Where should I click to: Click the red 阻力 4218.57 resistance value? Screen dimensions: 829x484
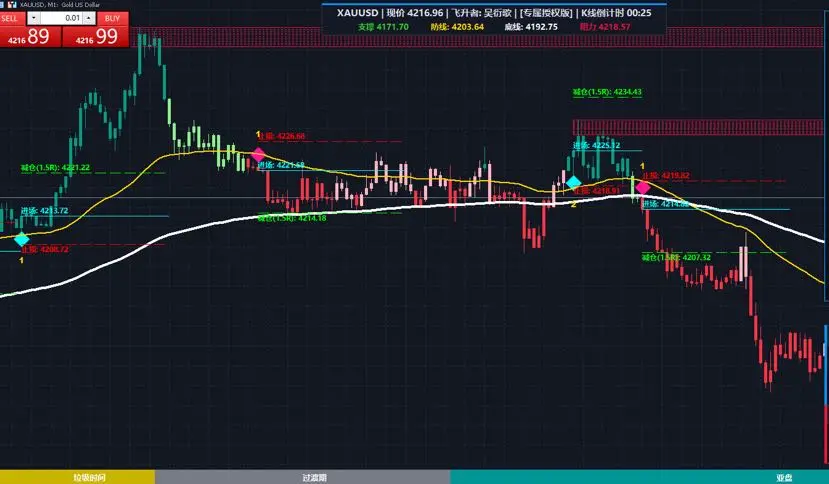(x=605, y=27)
